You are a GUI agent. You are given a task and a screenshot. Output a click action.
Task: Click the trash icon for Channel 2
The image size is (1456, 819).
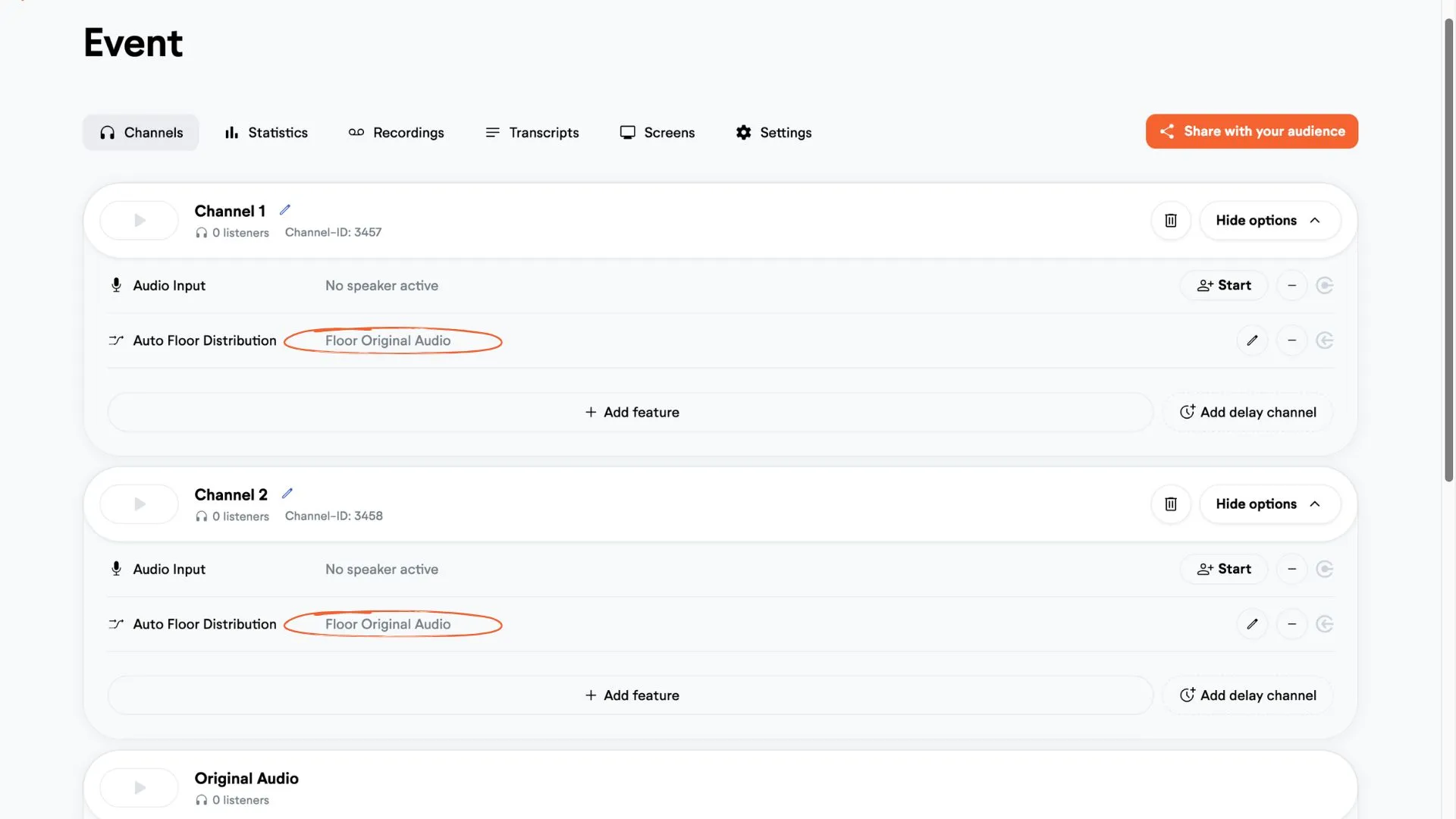click(1171, 504)
